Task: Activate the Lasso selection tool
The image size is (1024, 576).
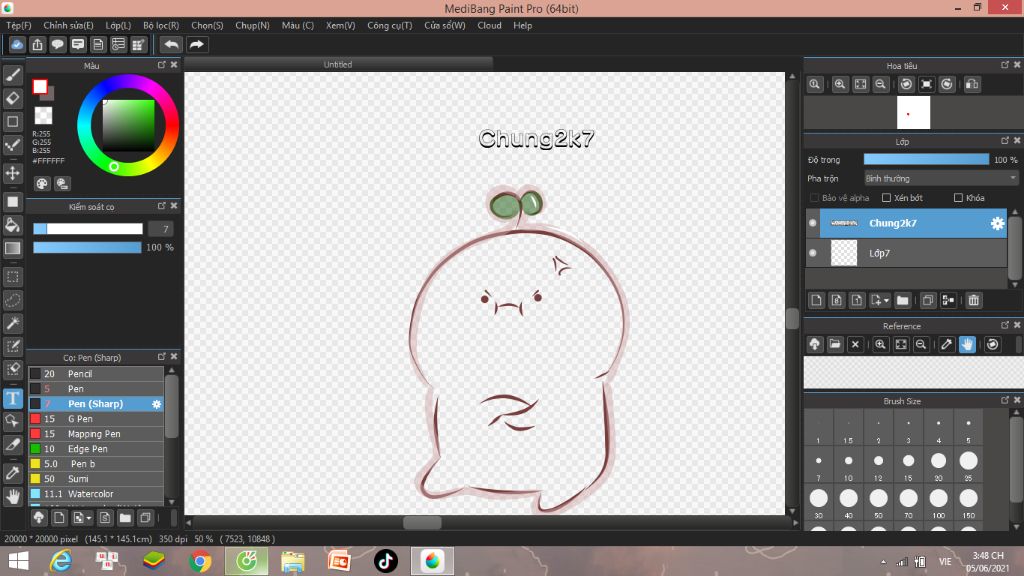Action: pyautogui.click(x=12, y=300)
